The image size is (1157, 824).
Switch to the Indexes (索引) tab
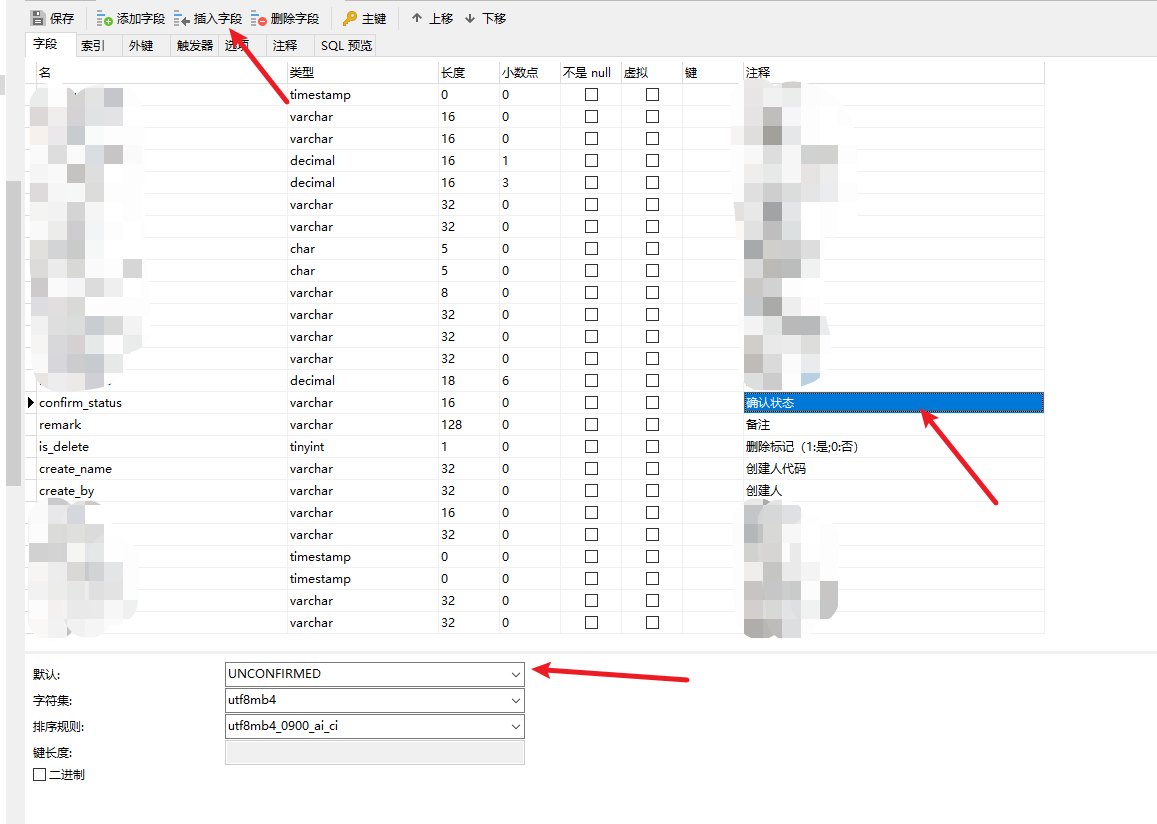coord(93,45)
